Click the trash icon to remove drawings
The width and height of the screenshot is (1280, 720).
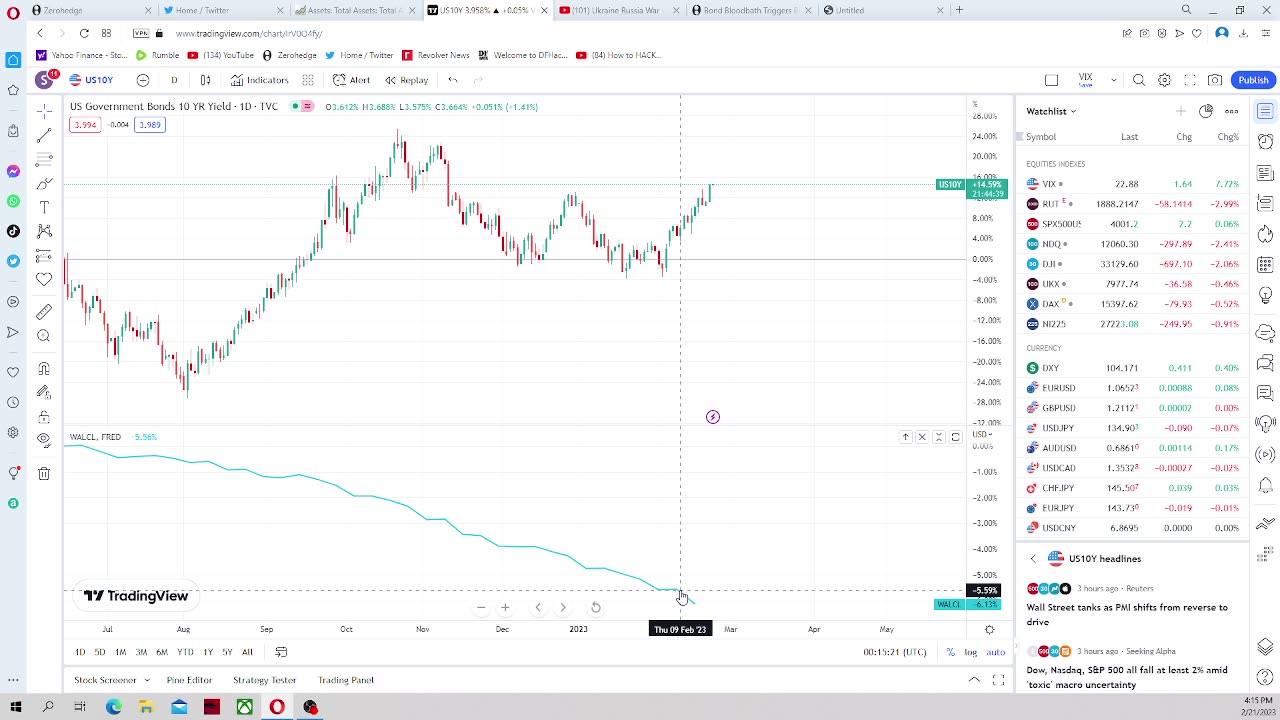(x=44, y=474)
